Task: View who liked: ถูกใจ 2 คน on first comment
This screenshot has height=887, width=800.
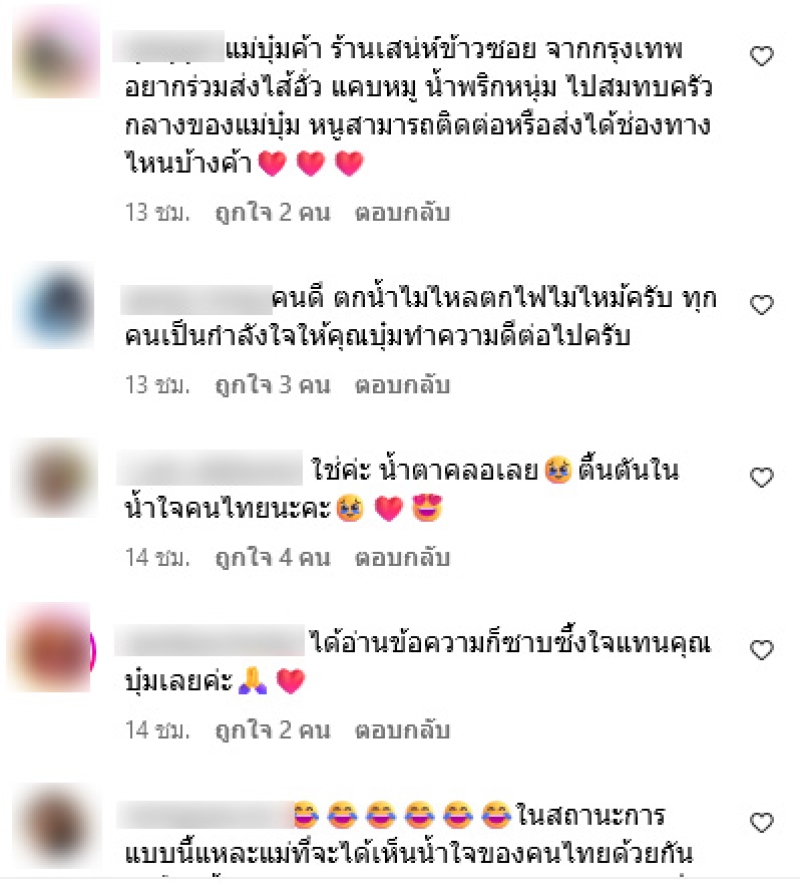Action: pos(273,213)
